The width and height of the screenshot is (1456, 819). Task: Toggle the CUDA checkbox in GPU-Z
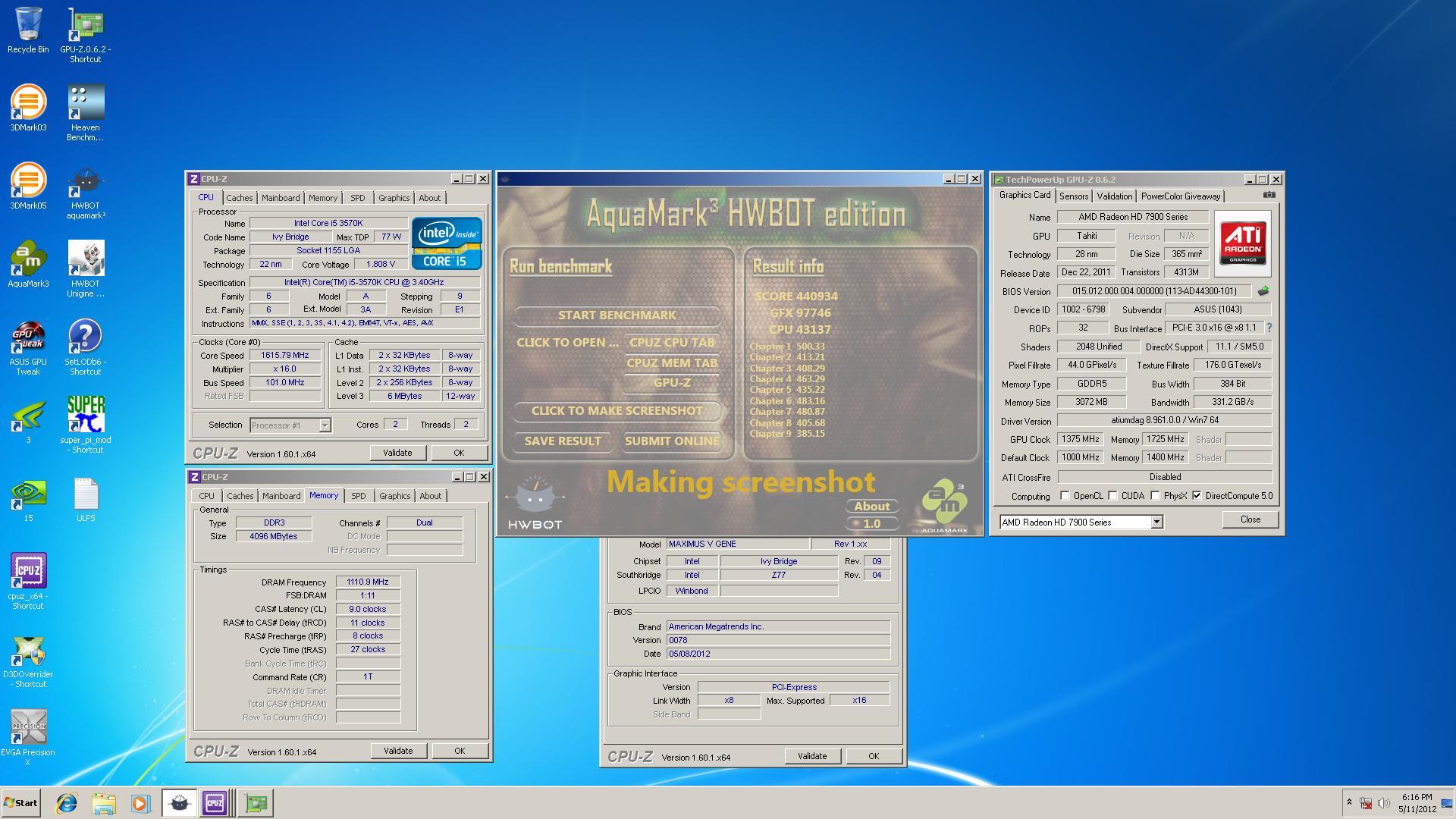click(x=1112, y=496)
